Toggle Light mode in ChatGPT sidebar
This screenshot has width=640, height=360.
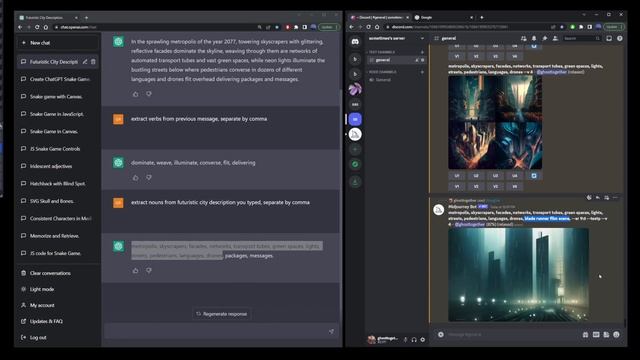pos(58,289)
